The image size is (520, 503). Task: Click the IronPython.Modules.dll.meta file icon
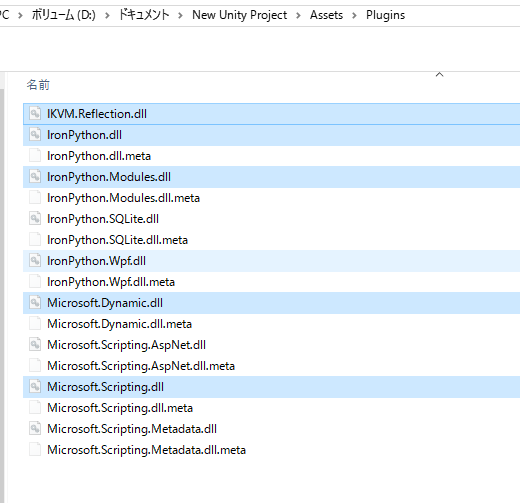pyautogui.click(x=35, y=198)
